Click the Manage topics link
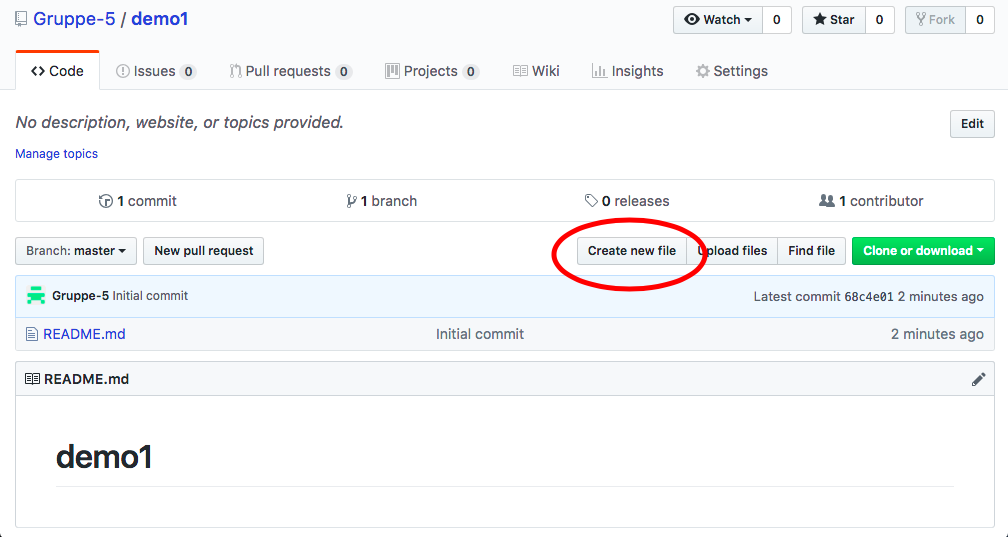 coord(57,154)
